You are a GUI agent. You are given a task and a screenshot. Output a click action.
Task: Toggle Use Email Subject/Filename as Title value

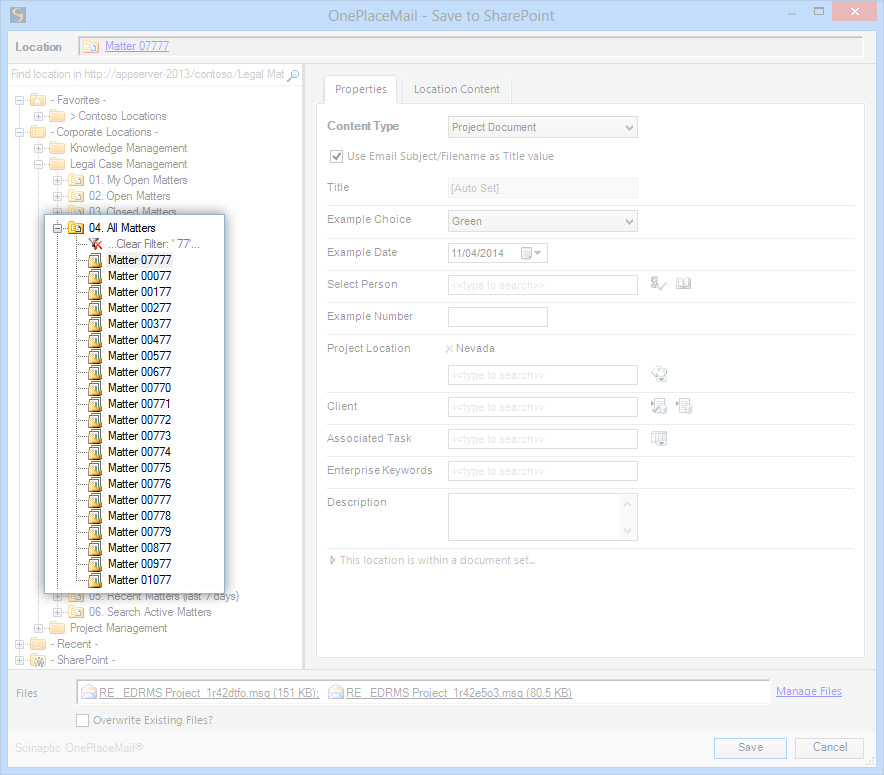[x=336, y=156]
